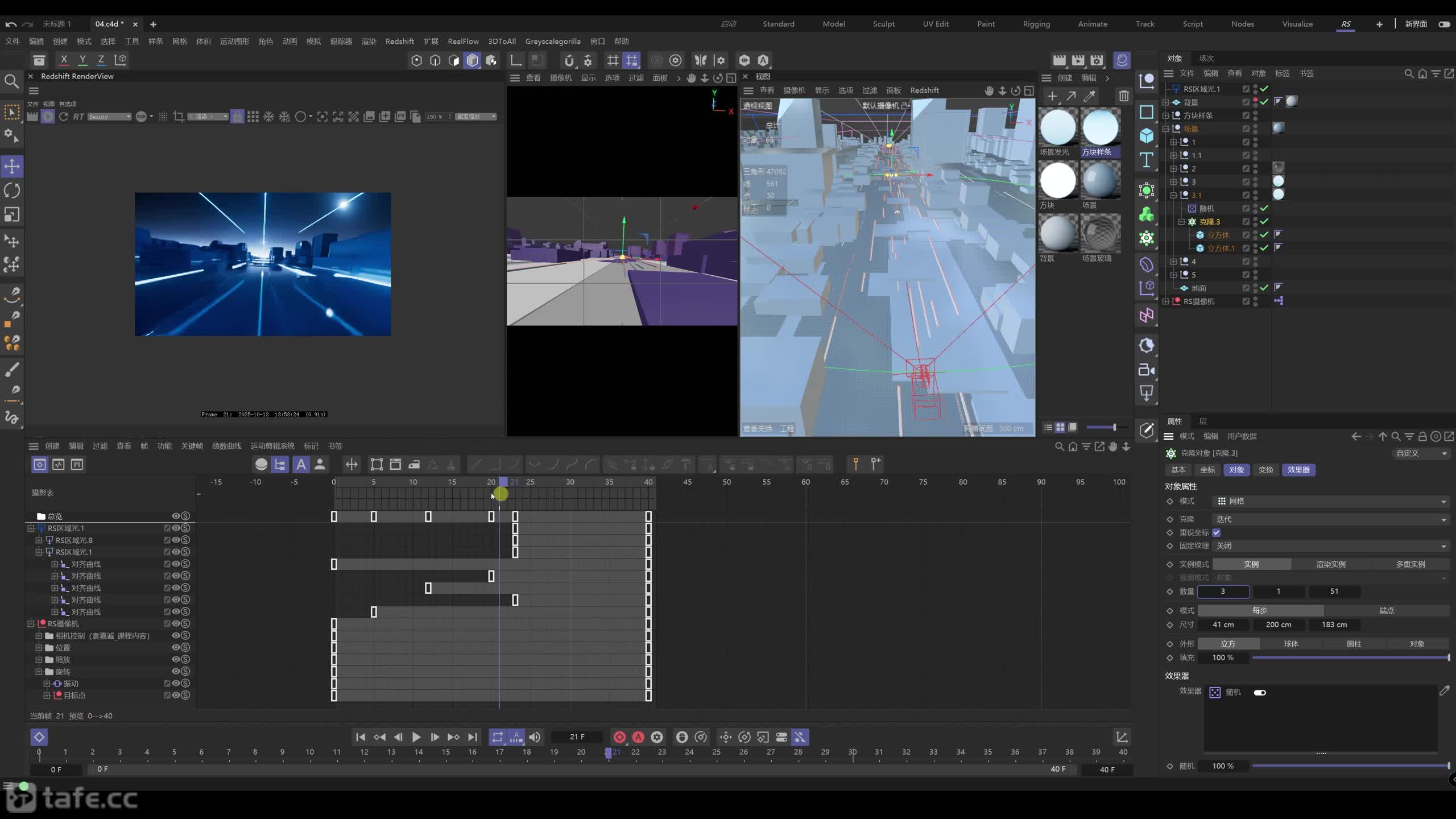Open the Beauty AOV dropdown in RenderView
This screenshot has height=819, width=1456.
[x=109, y=117]
